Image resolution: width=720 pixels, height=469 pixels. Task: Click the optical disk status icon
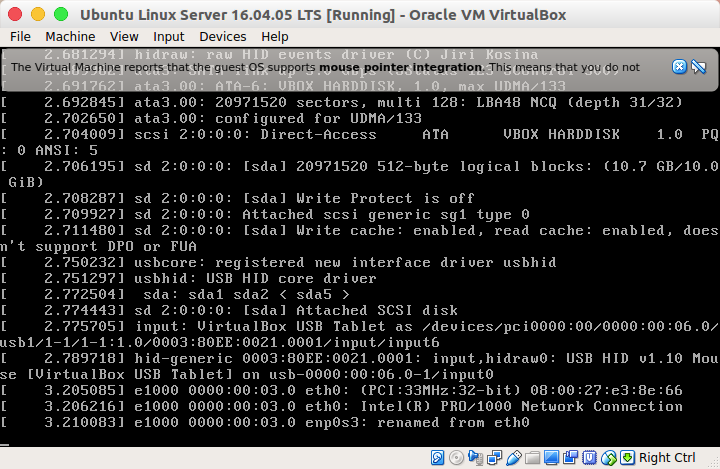(456, 458)
